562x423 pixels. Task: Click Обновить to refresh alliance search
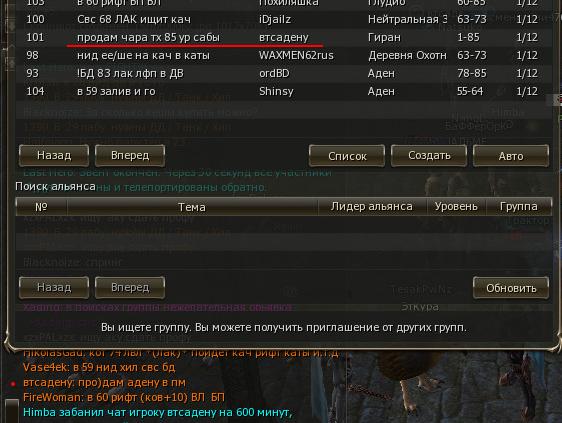coord(511,287)
